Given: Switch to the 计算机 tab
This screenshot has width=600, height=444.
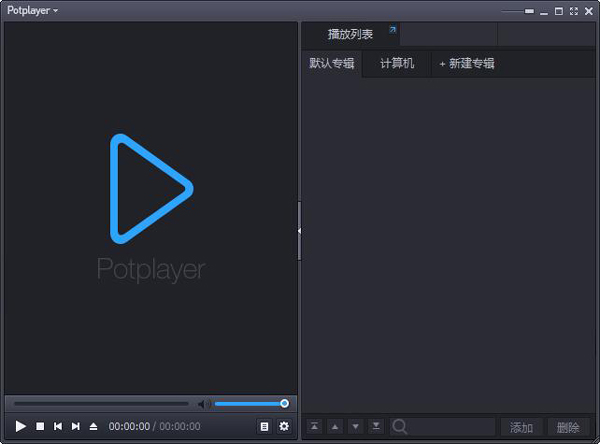Looking at the screenshot, I should (397, 64).
